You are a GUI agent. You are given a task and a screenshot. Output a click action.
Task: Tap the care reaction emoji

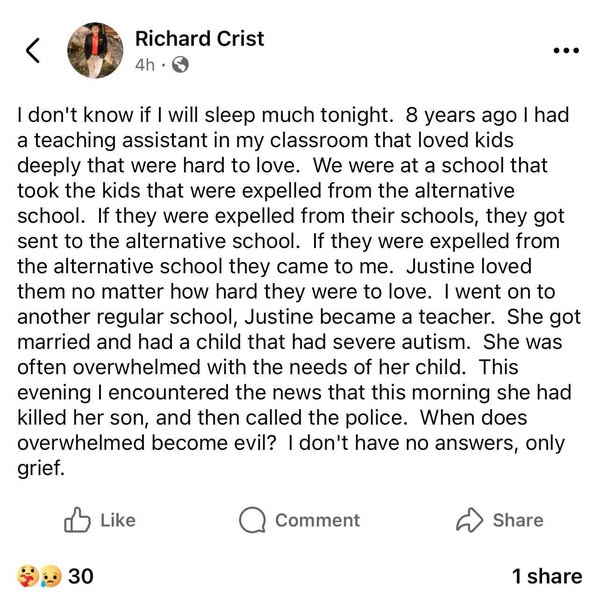[x=25, y=576]
